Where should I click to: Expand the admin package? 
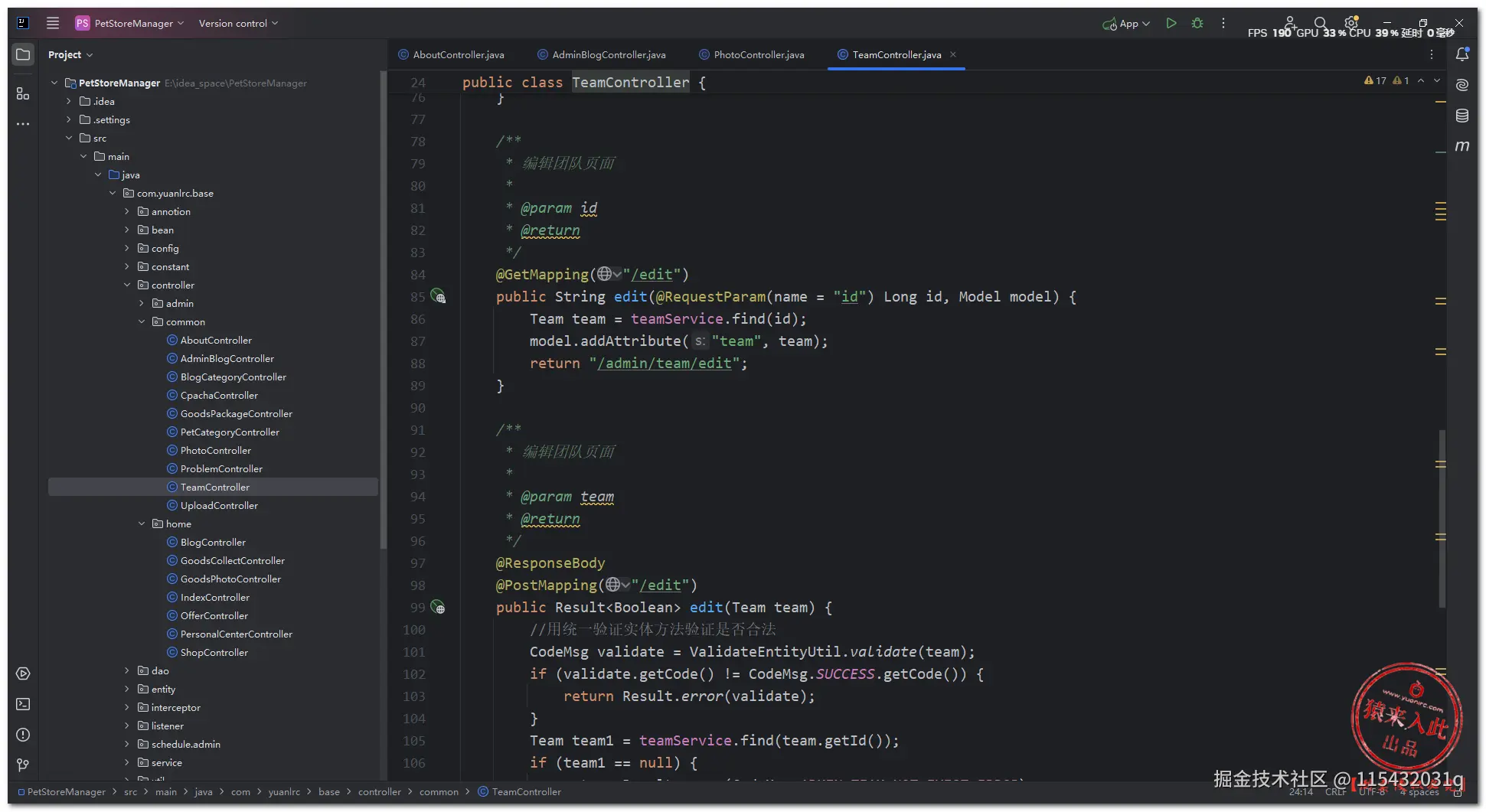tap(142, 303)
